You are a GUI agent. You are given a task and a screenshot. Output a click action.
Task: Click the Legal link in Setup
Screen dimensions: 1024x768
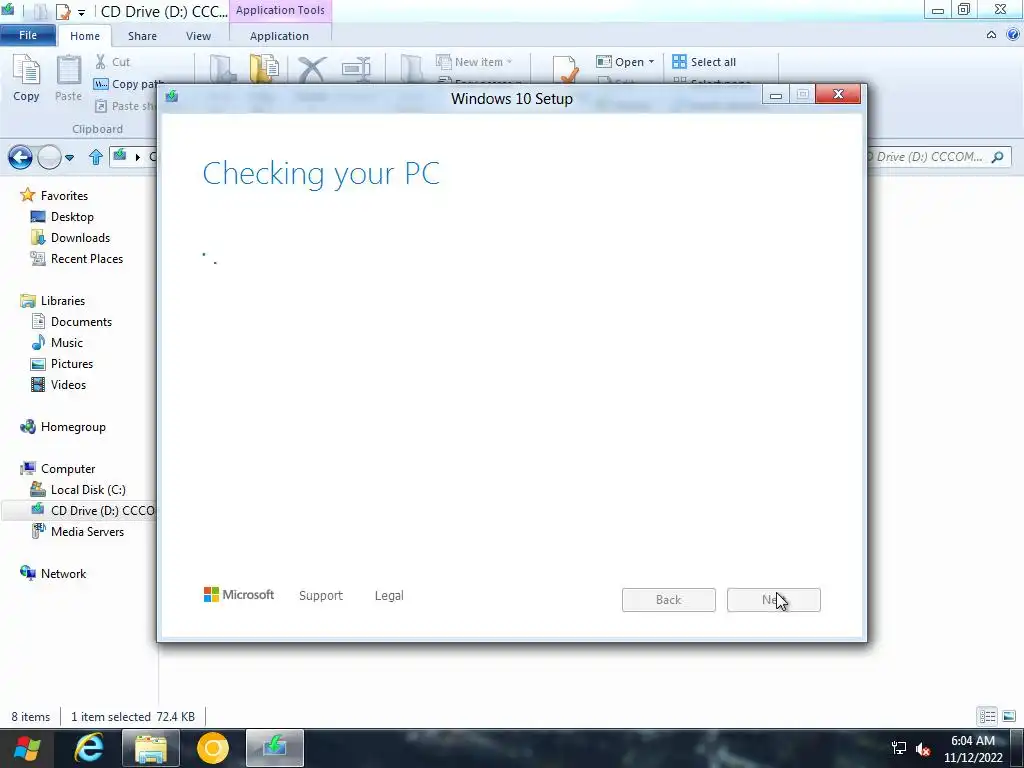pyautogui.click(x=389, y=596)
